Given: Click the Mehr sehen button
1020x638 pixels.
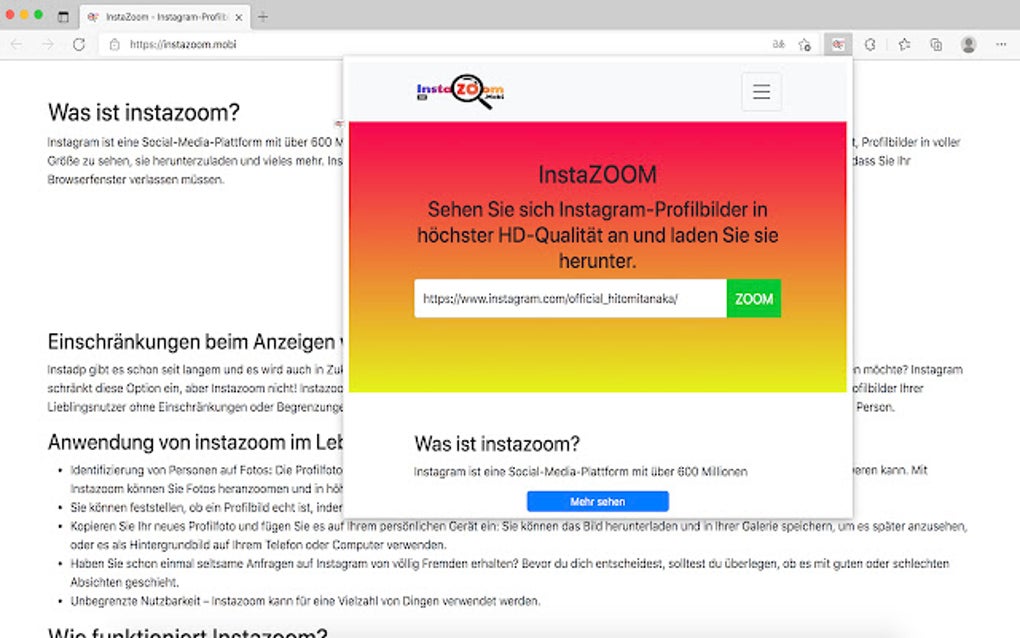Looking at the screenshot, I should pyautogui.click(x=598, y=501).
